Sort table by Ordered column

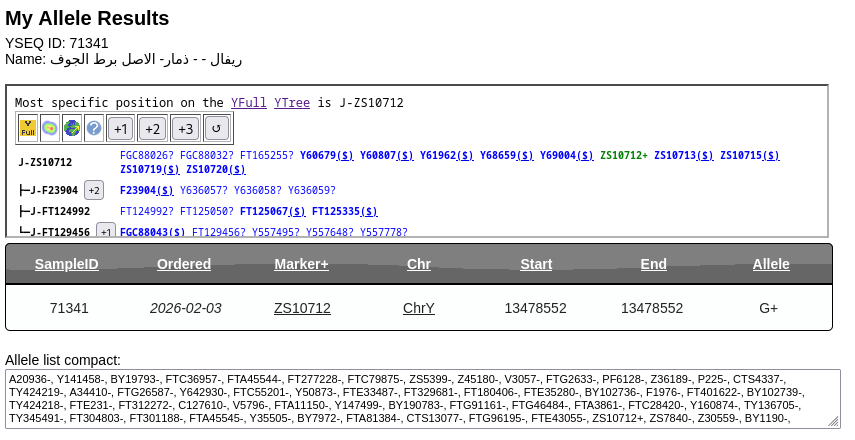pos(184,264)
